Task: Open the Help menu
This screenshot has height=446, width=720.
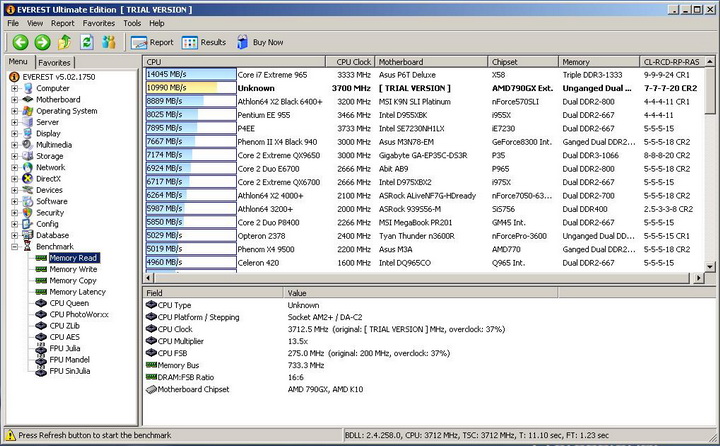Action: (157, 23)
